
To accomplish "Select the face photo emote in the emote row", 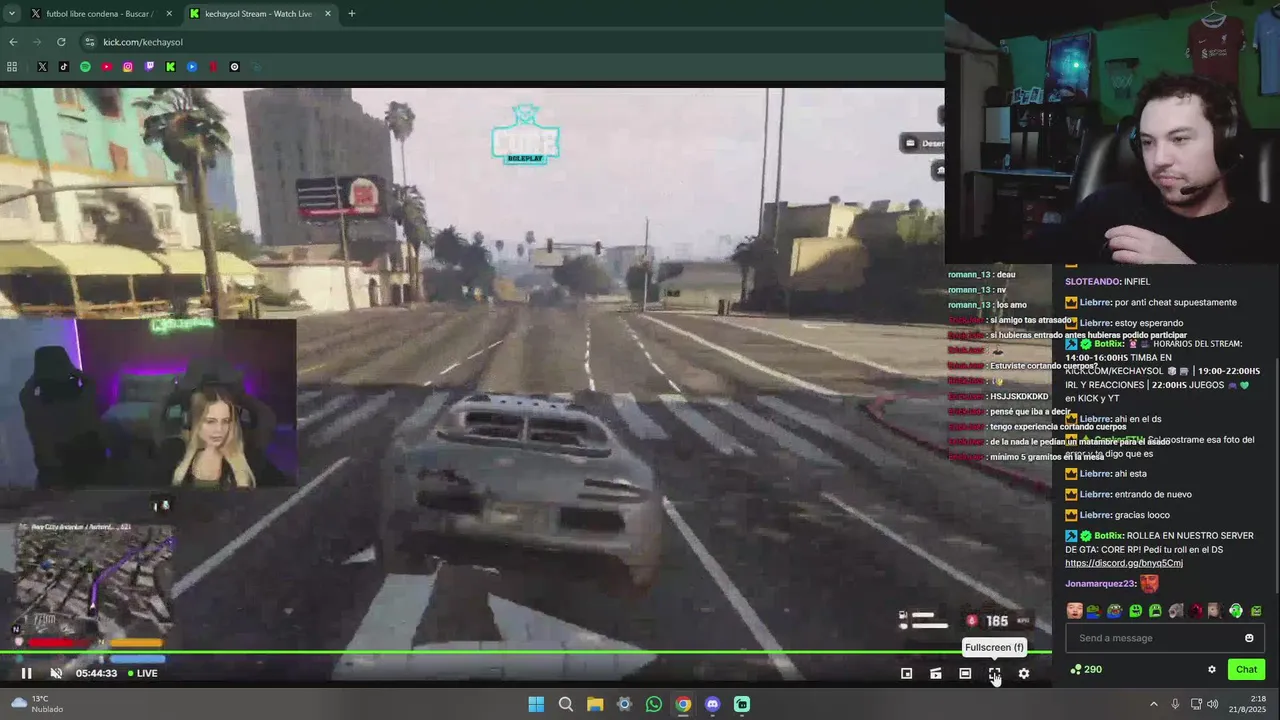I will click(x=1074, y=610).
